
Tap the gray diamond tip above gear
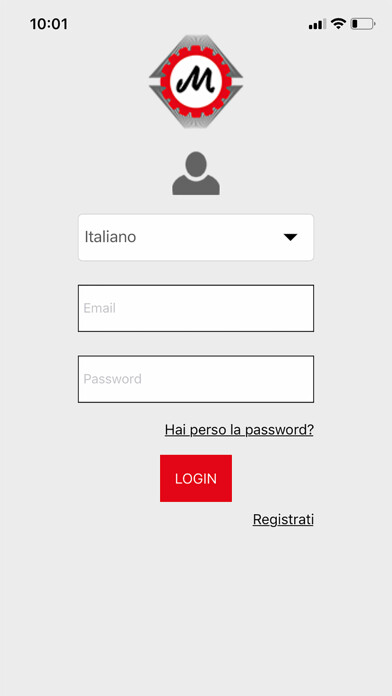(x=196, y=40)
